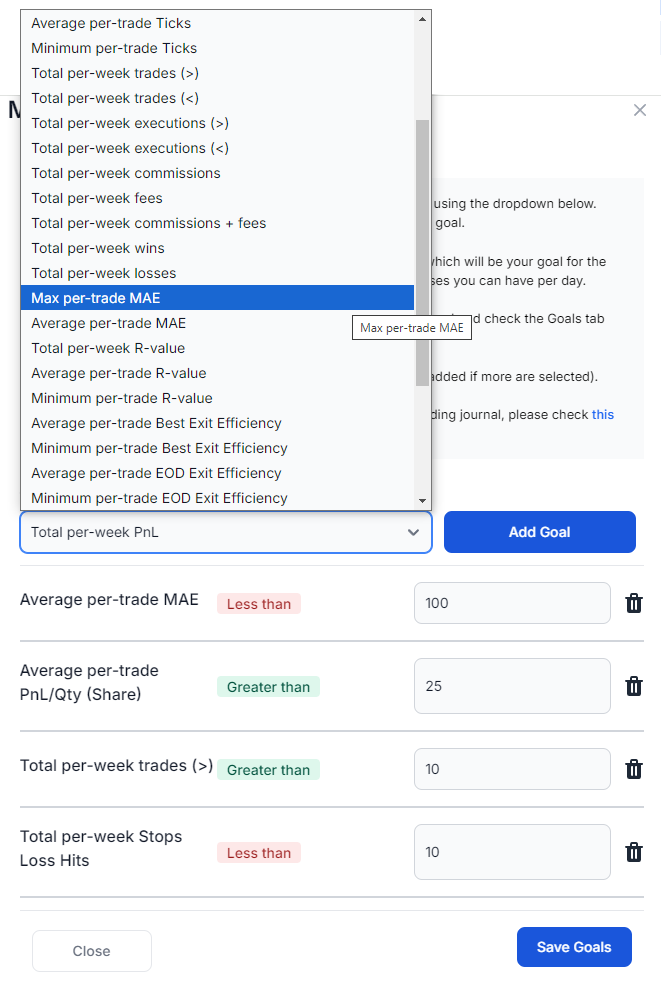
Task: Click the chevron on the goal selector
Action: (x=413, y=532)
